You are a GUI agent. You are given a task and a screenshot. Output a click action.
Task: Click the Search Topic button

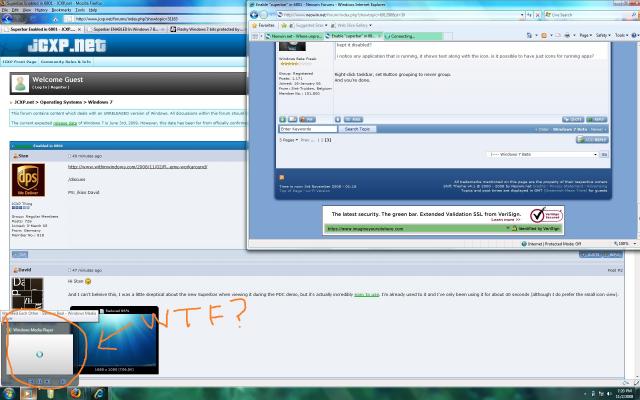pos(357,129)
